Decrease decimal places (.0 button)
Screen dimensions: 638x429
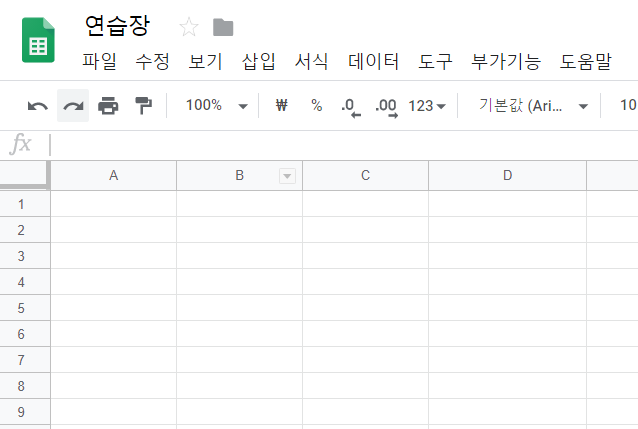click(x=351, y=107)
